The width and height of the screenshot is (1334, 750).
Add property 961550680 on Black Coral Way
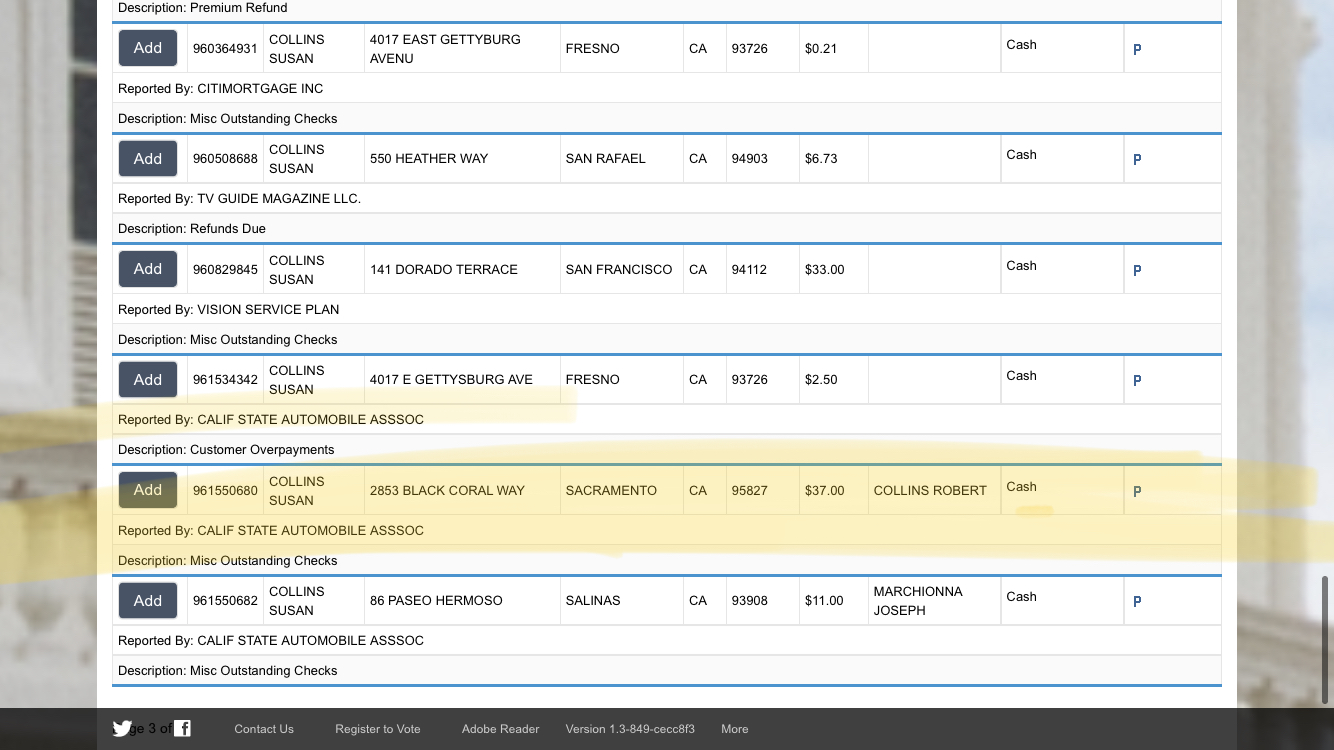click(x=148, y=490)
